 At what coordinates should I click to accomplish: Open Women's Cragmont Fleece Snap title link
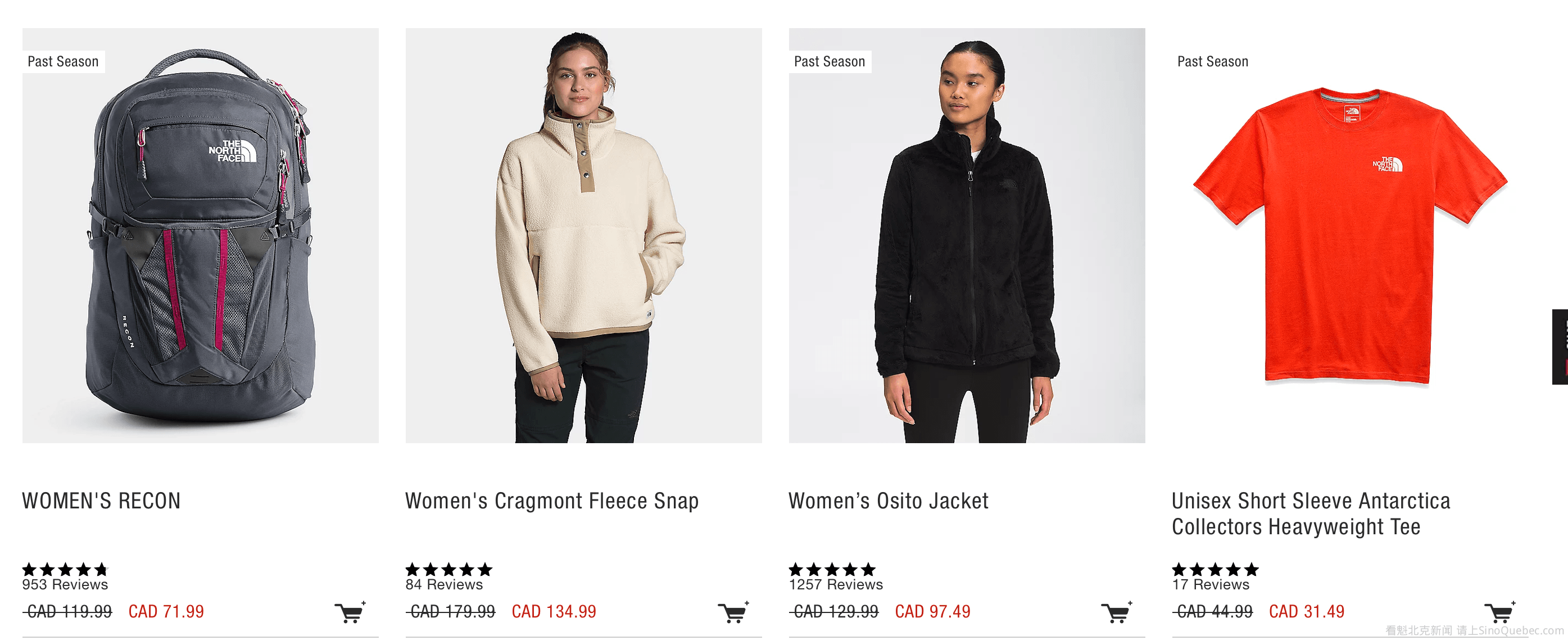point(552,501)
